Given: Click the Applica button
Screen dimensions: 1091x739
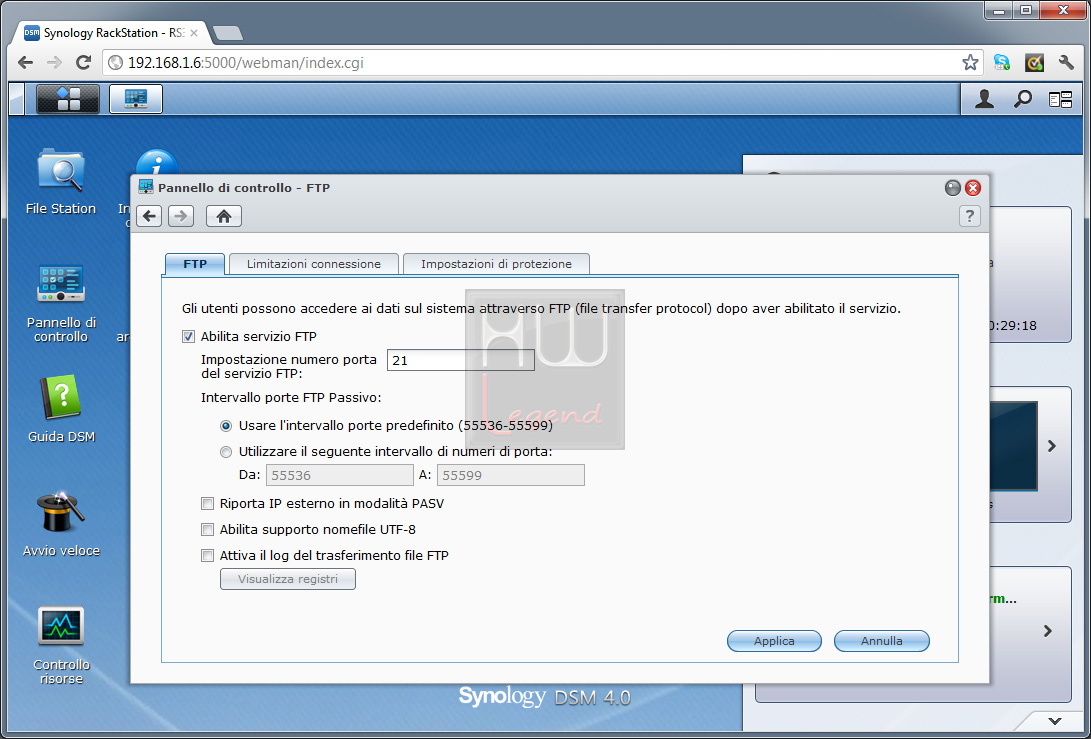Looking at the screenshot, I should pos(774,641).
